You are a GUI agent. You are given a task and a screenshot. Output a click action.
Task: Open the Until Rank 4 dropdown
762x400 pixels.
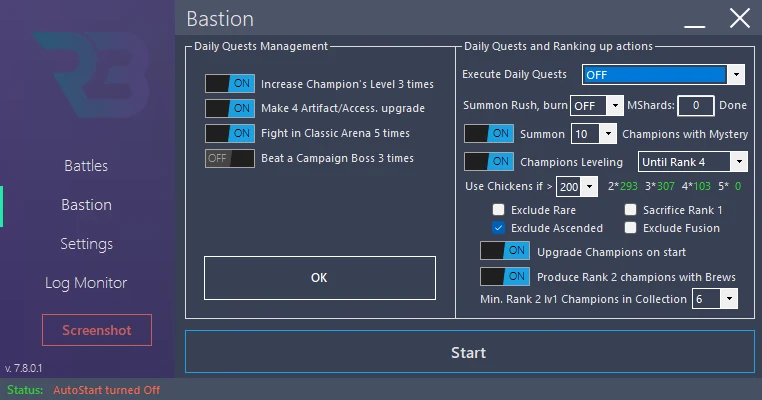click(693, 162)
